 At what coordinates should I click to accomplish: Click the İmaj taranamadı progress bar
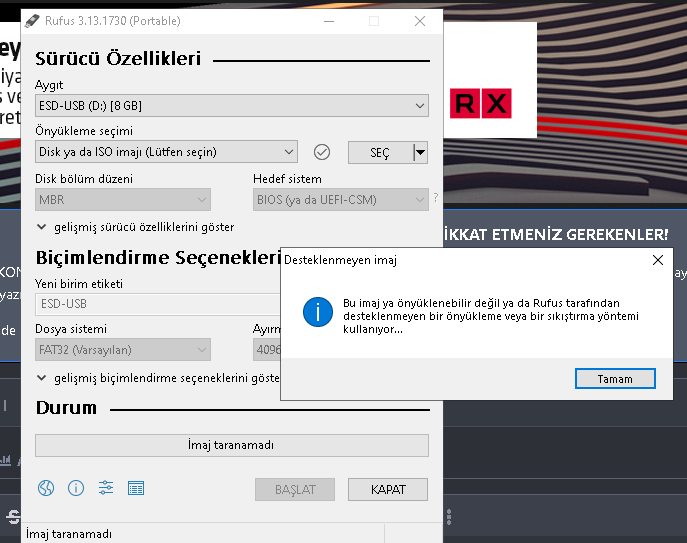(x=232, y=445)
